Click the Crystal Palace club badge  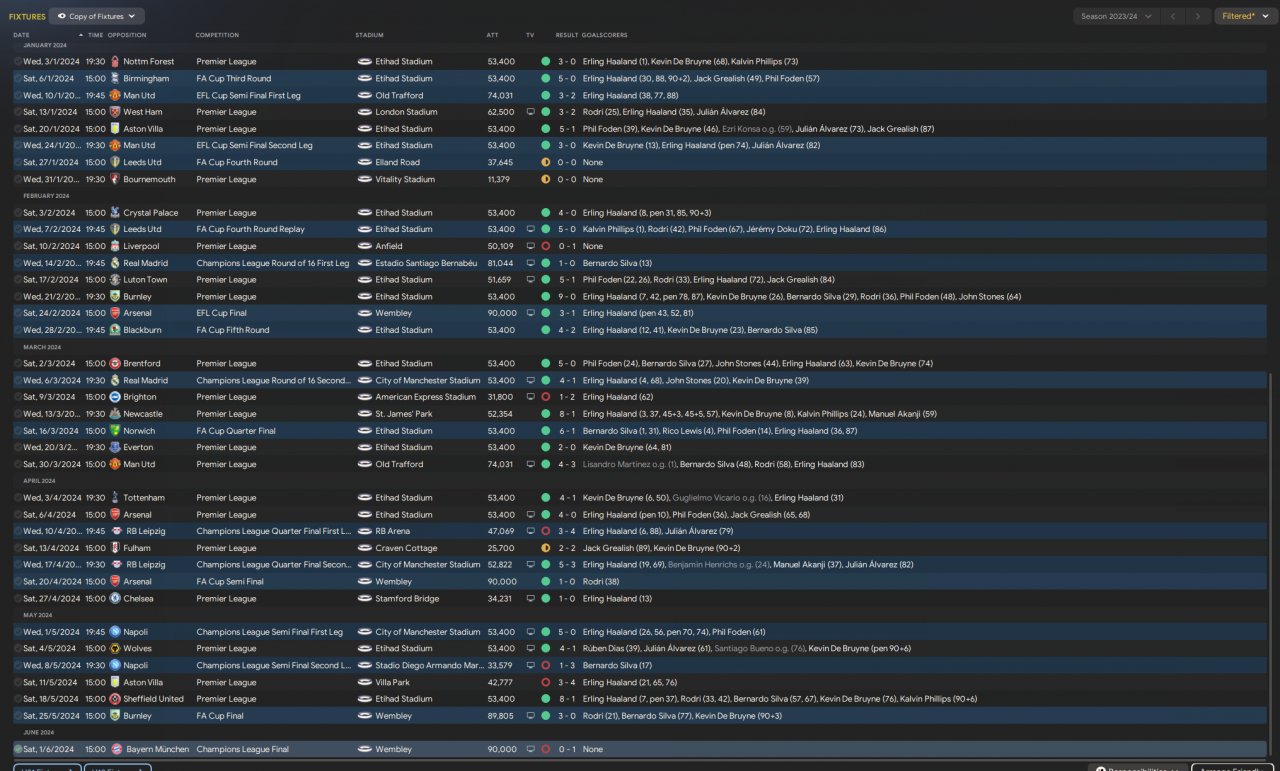pos(115,213)
